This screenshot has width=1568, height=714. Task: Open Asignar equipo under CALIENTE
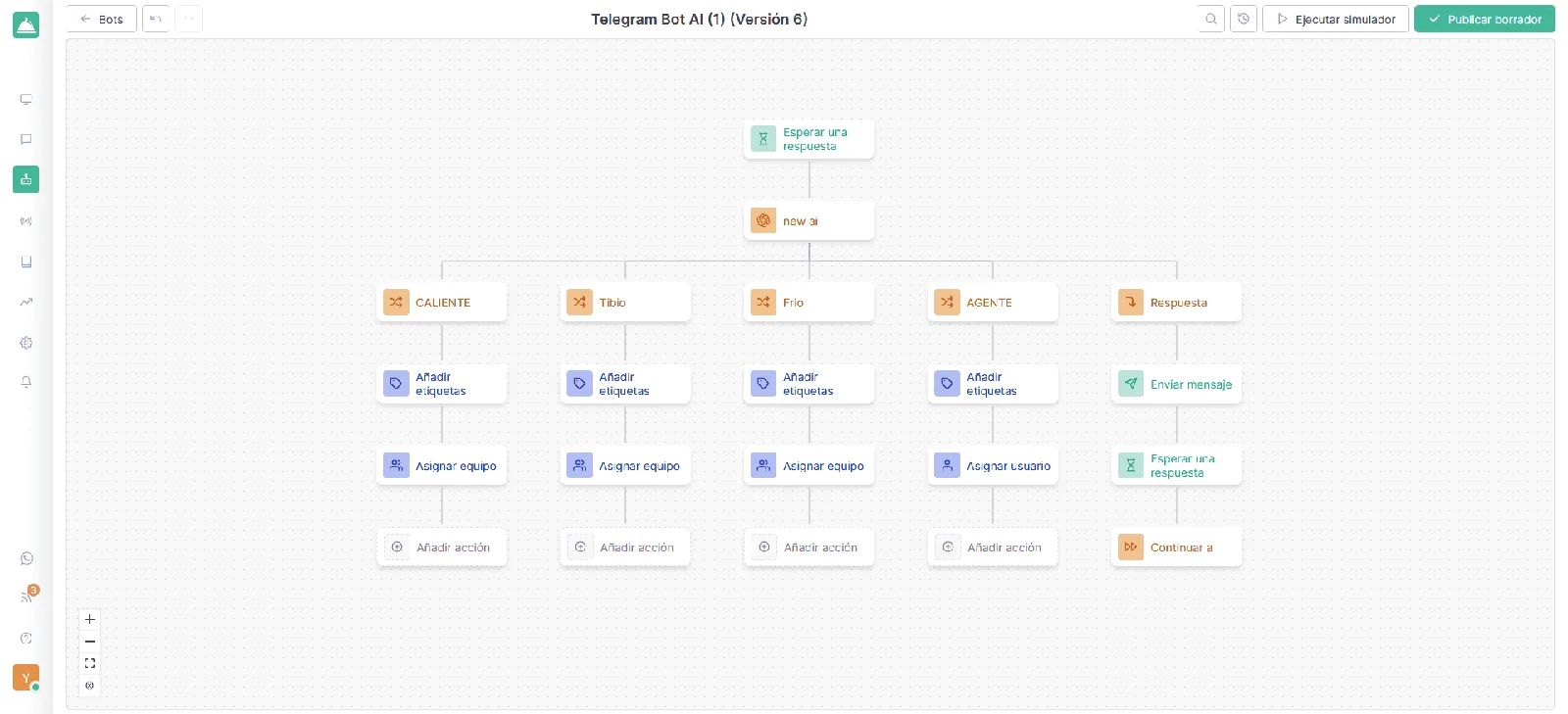tap(442, 466)
